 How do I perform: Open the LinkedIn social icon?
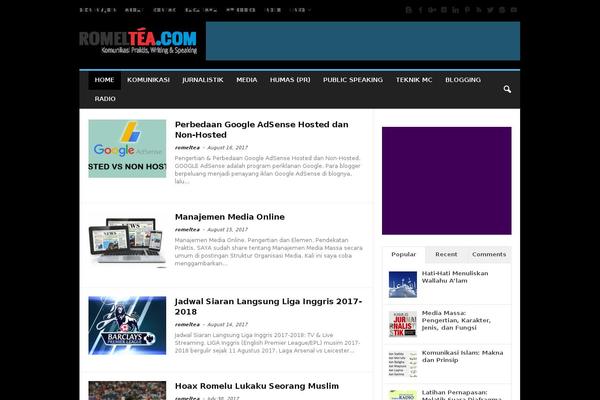pyautogui.click(x=455, y=10)
